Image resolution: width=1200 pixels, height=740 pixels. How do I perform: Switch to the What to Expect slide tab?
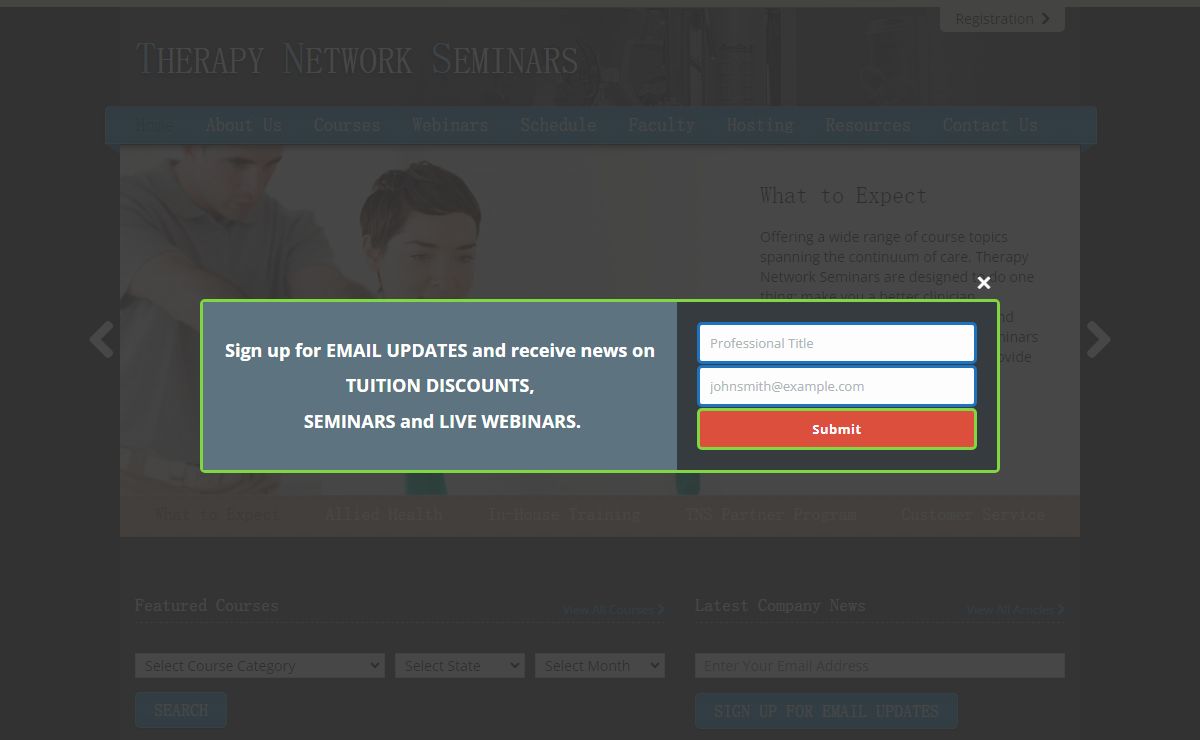click(217, 515)
